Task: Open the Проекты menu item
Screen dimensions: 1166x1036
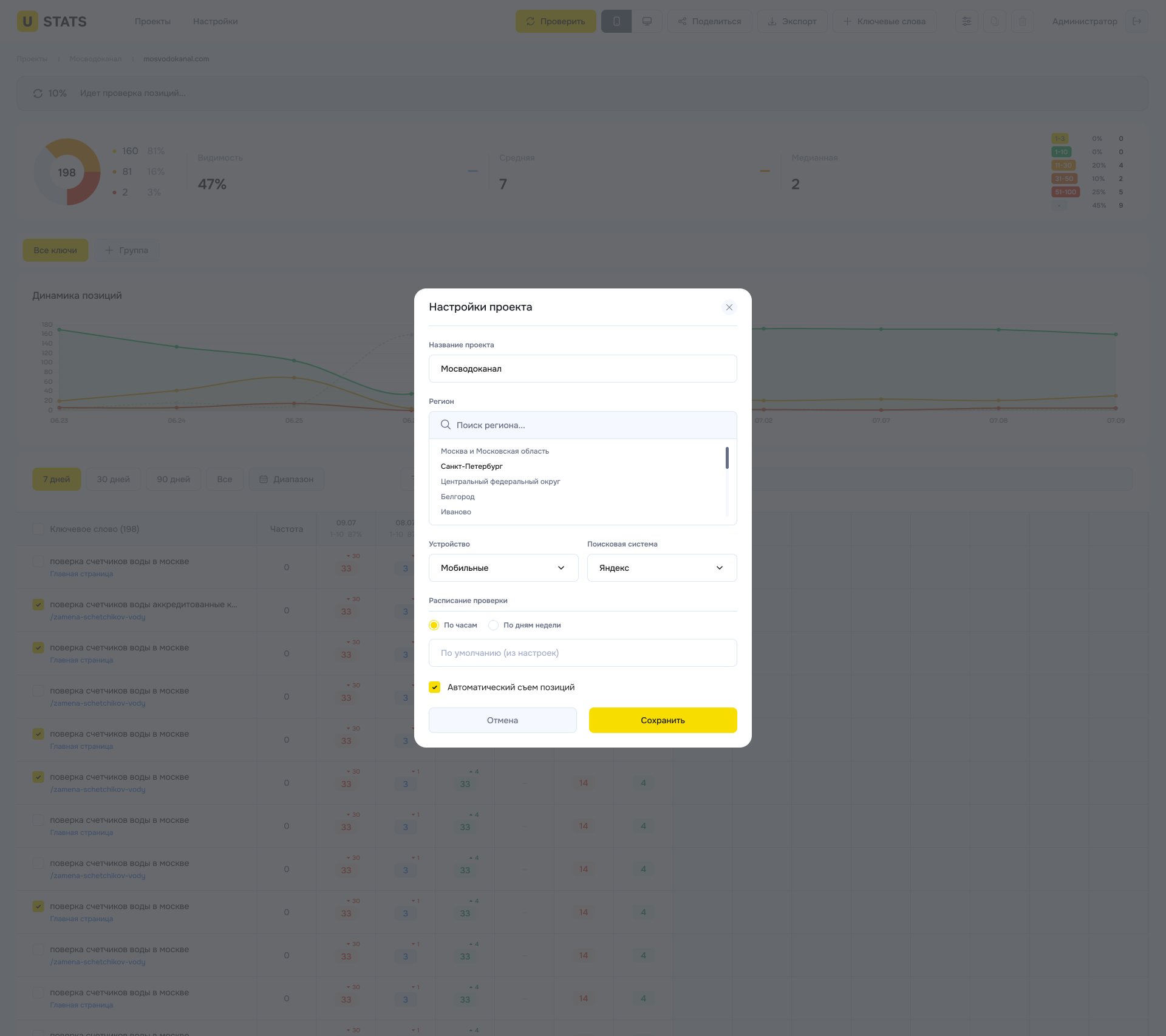Action: click(x=152, y=21)
